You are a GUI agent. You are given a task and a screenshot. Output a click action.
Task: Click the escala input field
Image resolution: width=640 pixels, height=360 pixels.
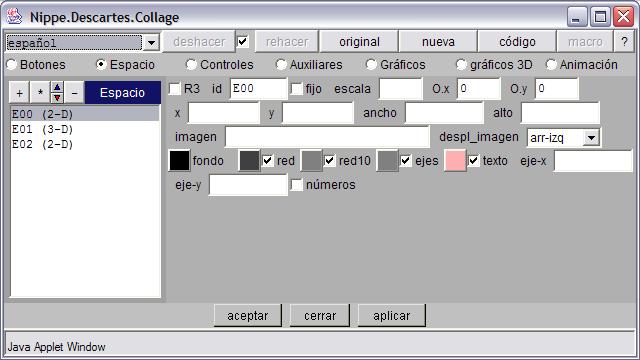(400, 89)
